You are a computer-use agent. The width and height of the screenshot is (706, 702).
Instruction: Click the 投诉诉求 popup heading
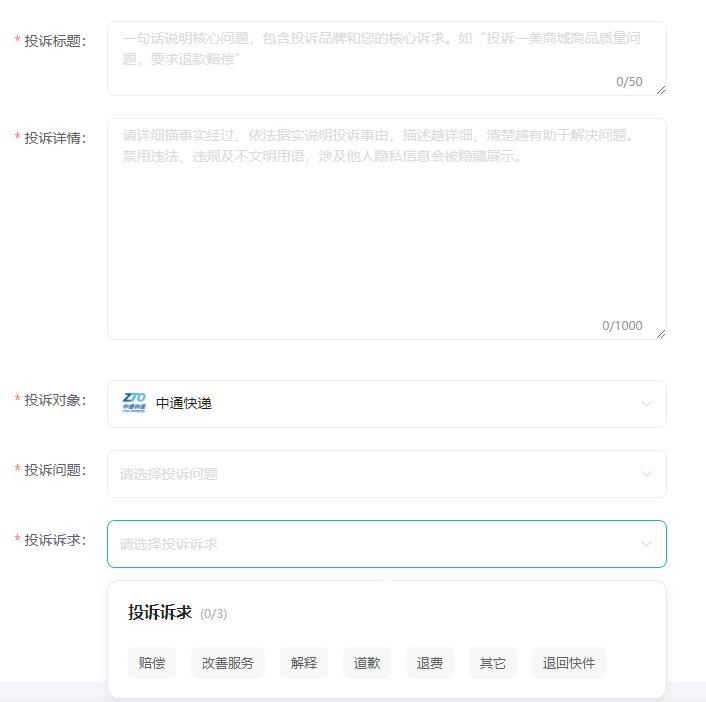(160, 612)
